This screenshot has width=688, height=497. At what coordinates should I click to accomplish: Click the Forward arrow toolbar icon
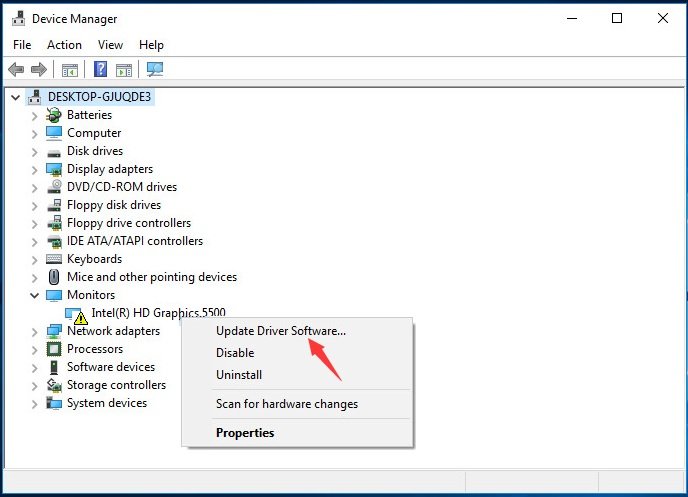pyautogui.click(x=39, y=69)
